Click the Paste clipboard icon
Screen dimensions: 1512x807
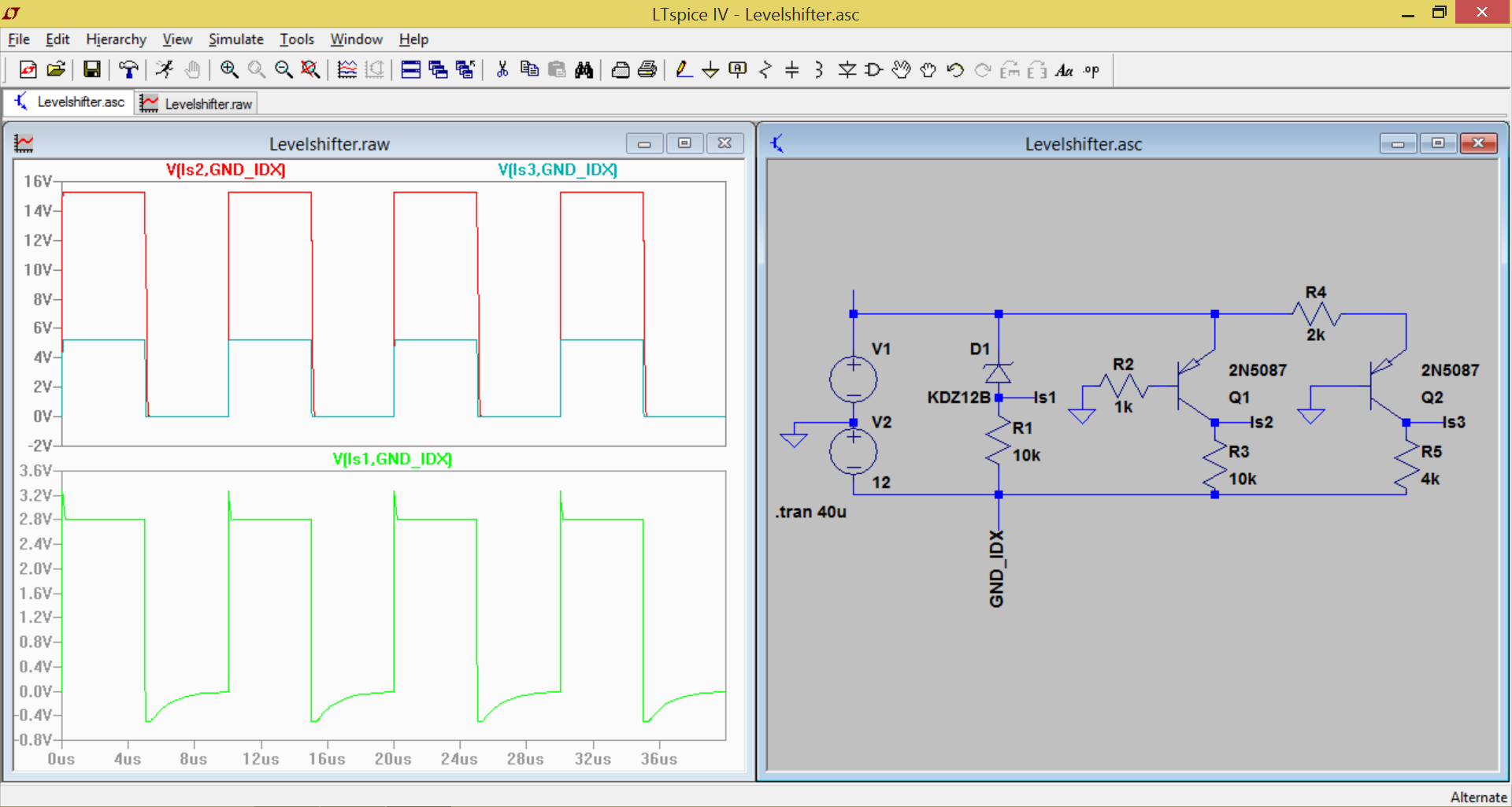pyautogui.click(x=557, y=70)
